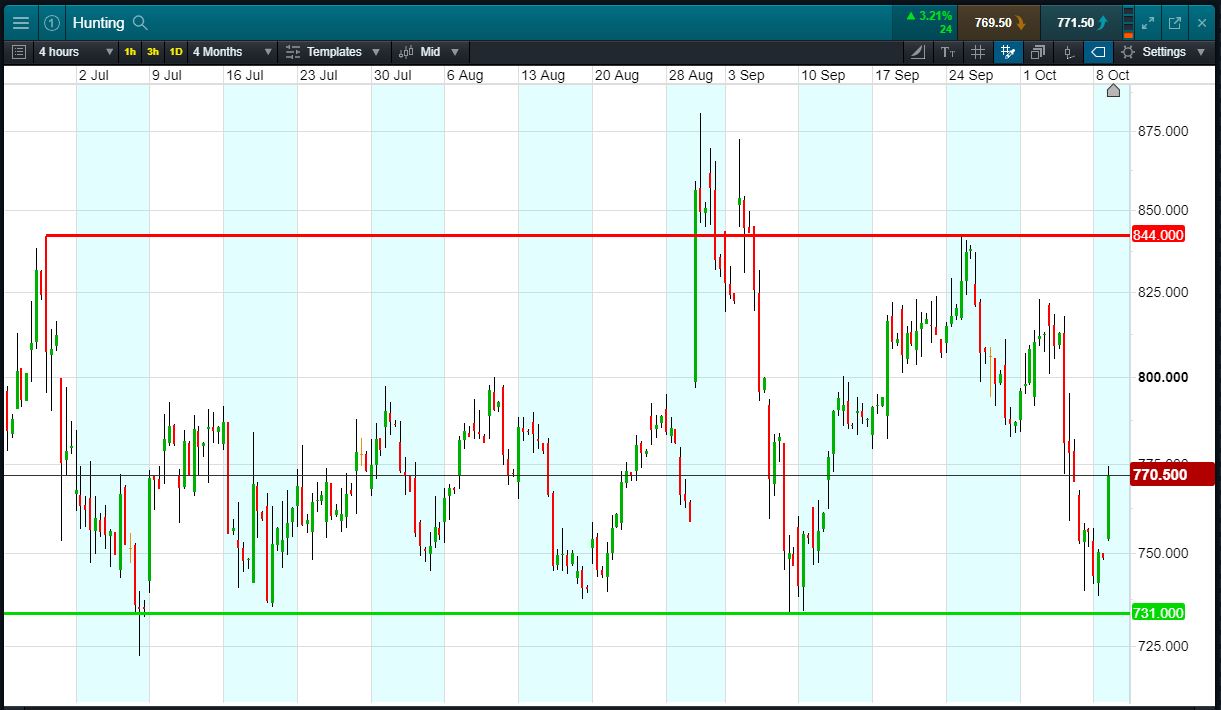Image resolution: width=1221 pixels, height=710 pixels.
Task: Click the candlestick order line icon
Action: (x=1068, y=52)
